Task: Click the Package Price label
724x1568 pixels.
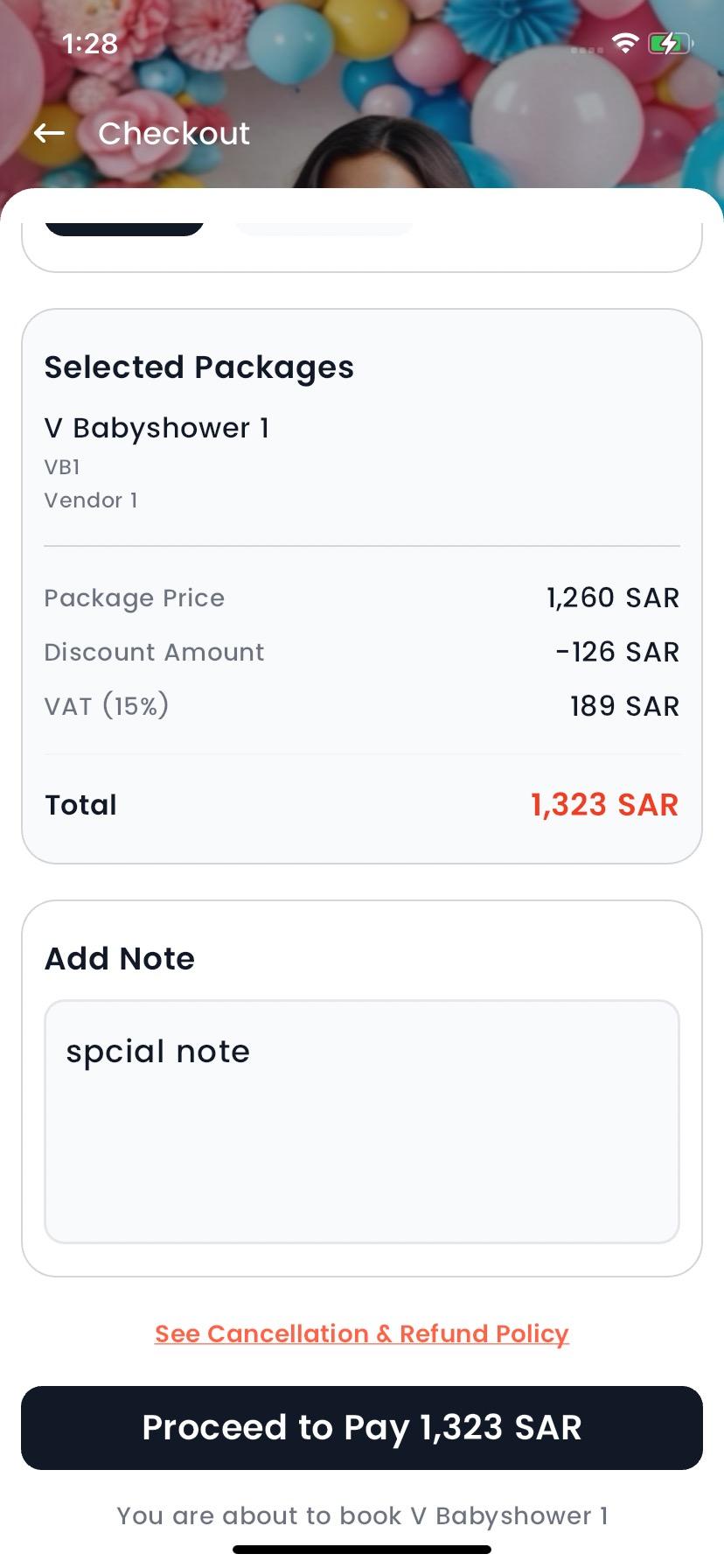Action: click(135, 598)
